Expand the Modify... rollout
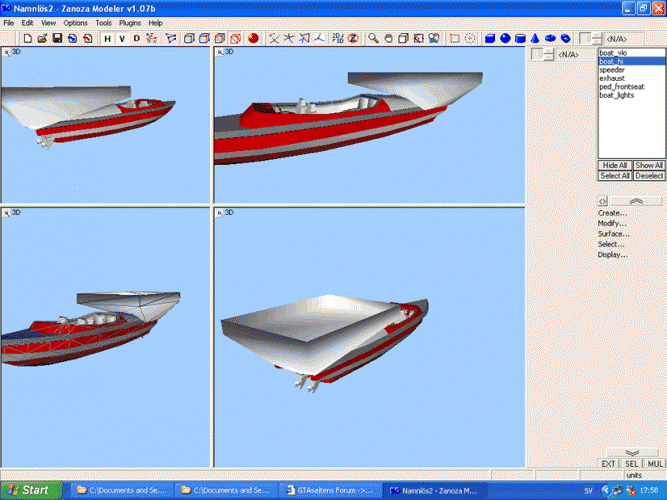Viewport: 667px width, 500px height. click(612, 223)
